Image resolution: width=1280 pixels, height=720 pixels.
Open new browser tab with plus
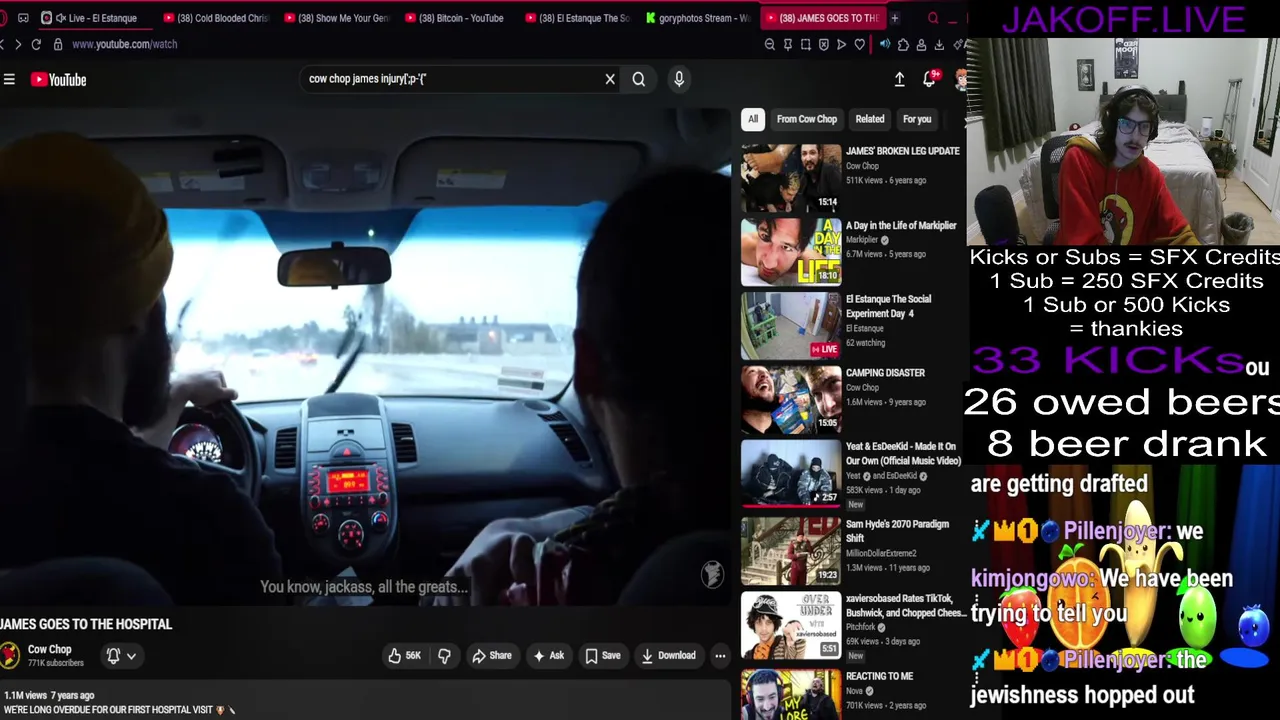click(x=895, y=18)
